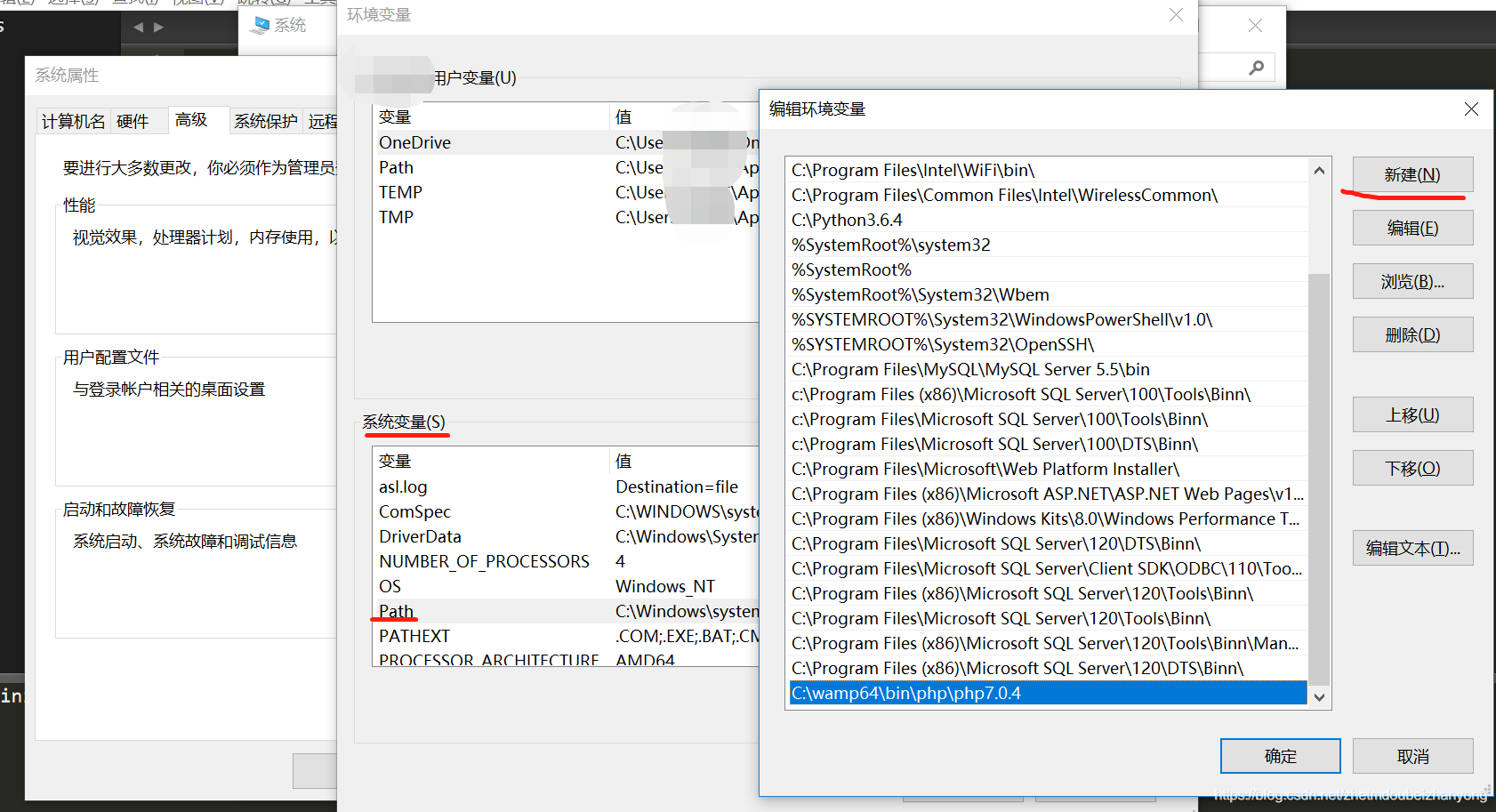
Task: Select DriverData system variable row
Action: [x=567, y=536]
